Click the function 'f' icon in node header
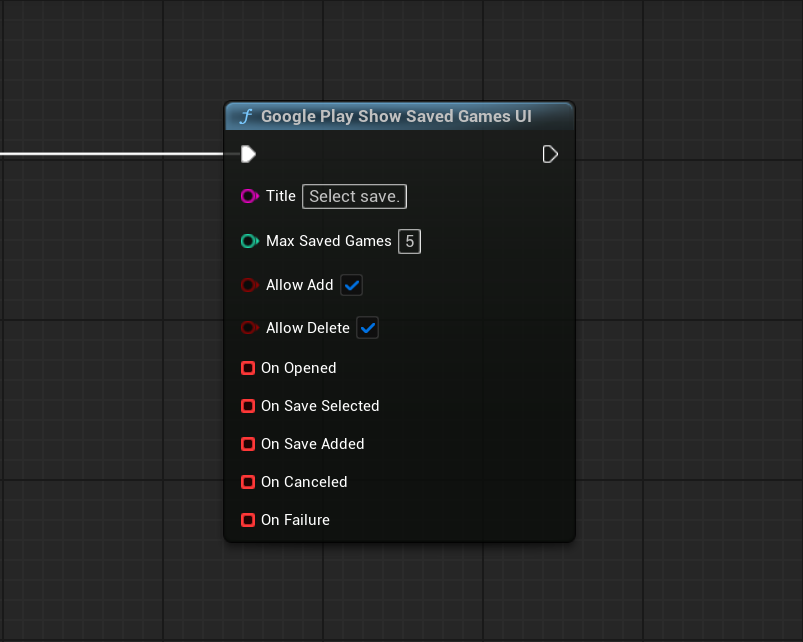This screenshot has height=642, width=803. tap(245, 117)
